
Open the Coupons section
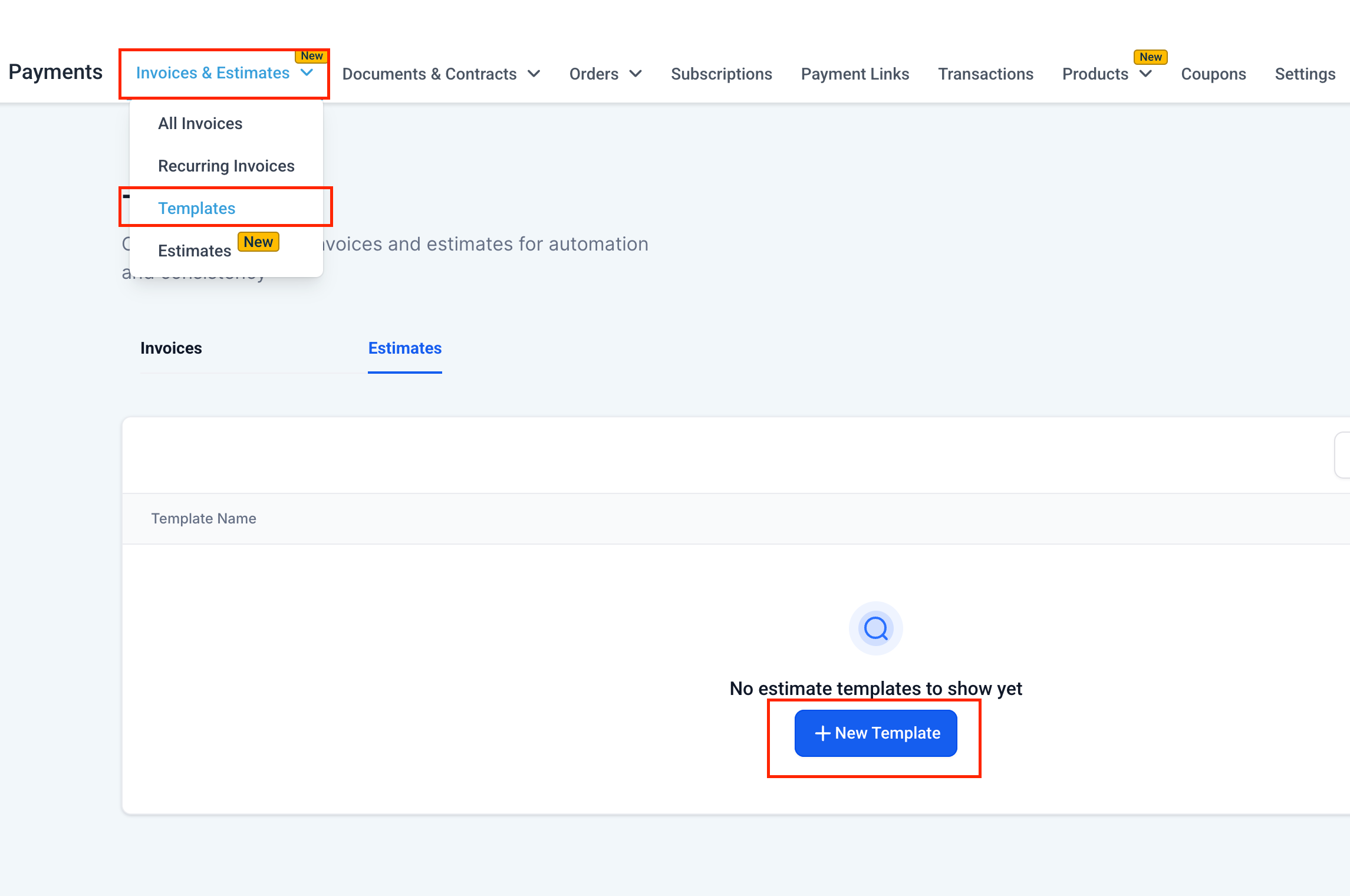click(x=1213, y=74)
